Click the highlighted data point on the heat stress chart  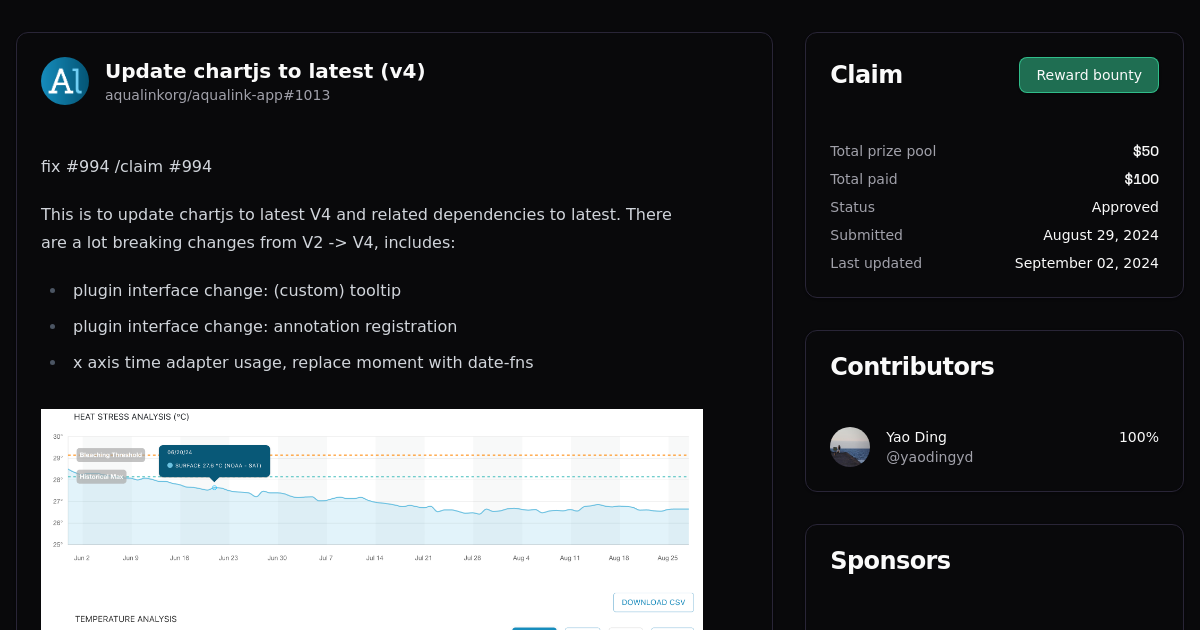point(214,487)
